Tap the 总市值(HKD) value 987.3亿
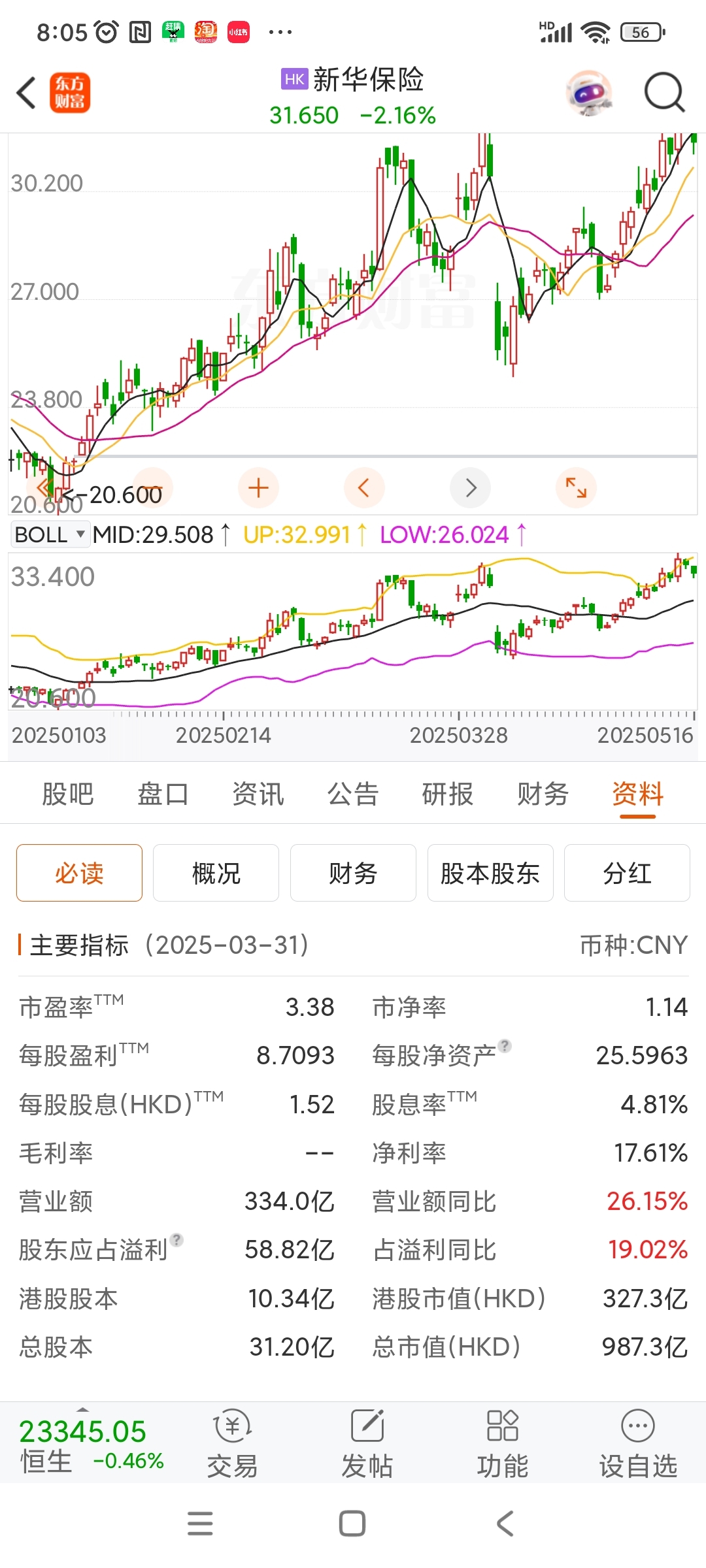Viewport: 706px width, 1568px height. tap(645, 1347)
